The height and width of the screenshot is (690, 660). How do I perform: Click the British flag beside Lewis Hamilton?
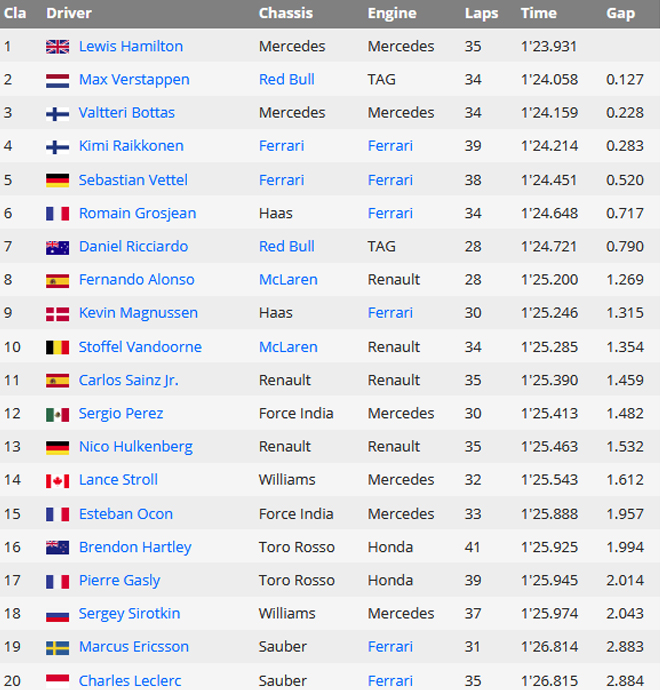click(x=57, y=47)
